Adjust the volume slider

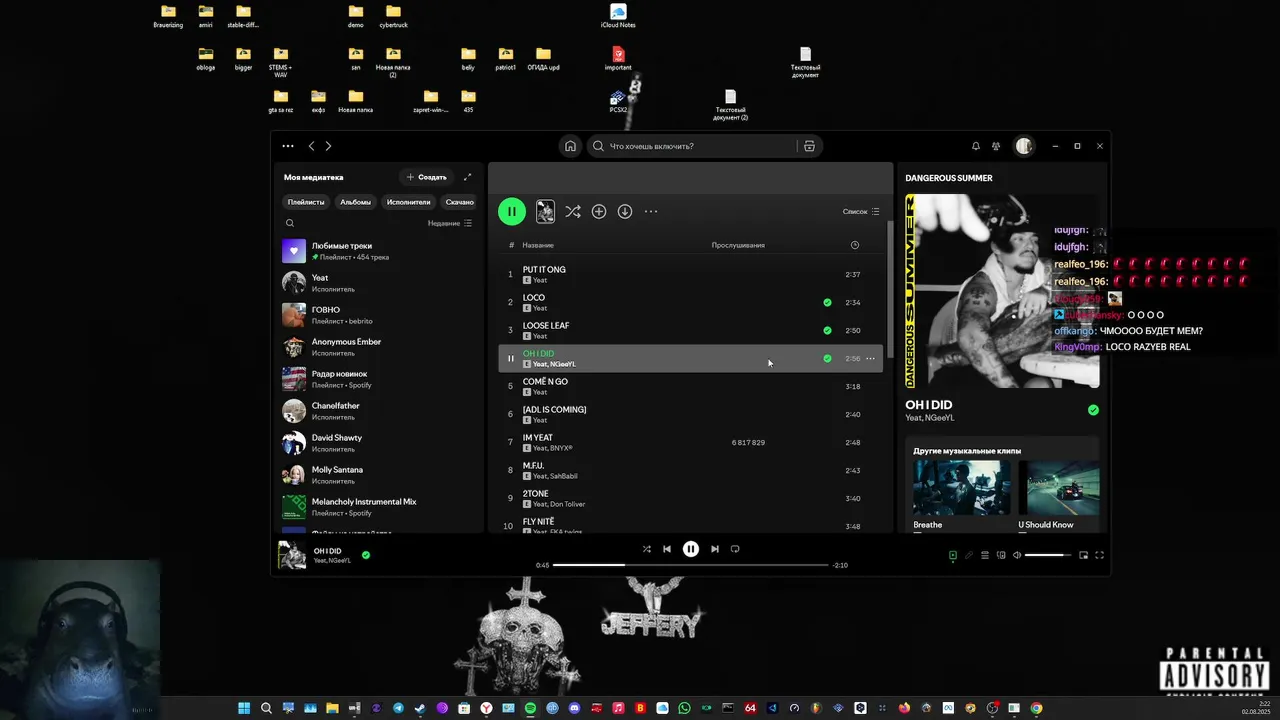pos(1047,555)
